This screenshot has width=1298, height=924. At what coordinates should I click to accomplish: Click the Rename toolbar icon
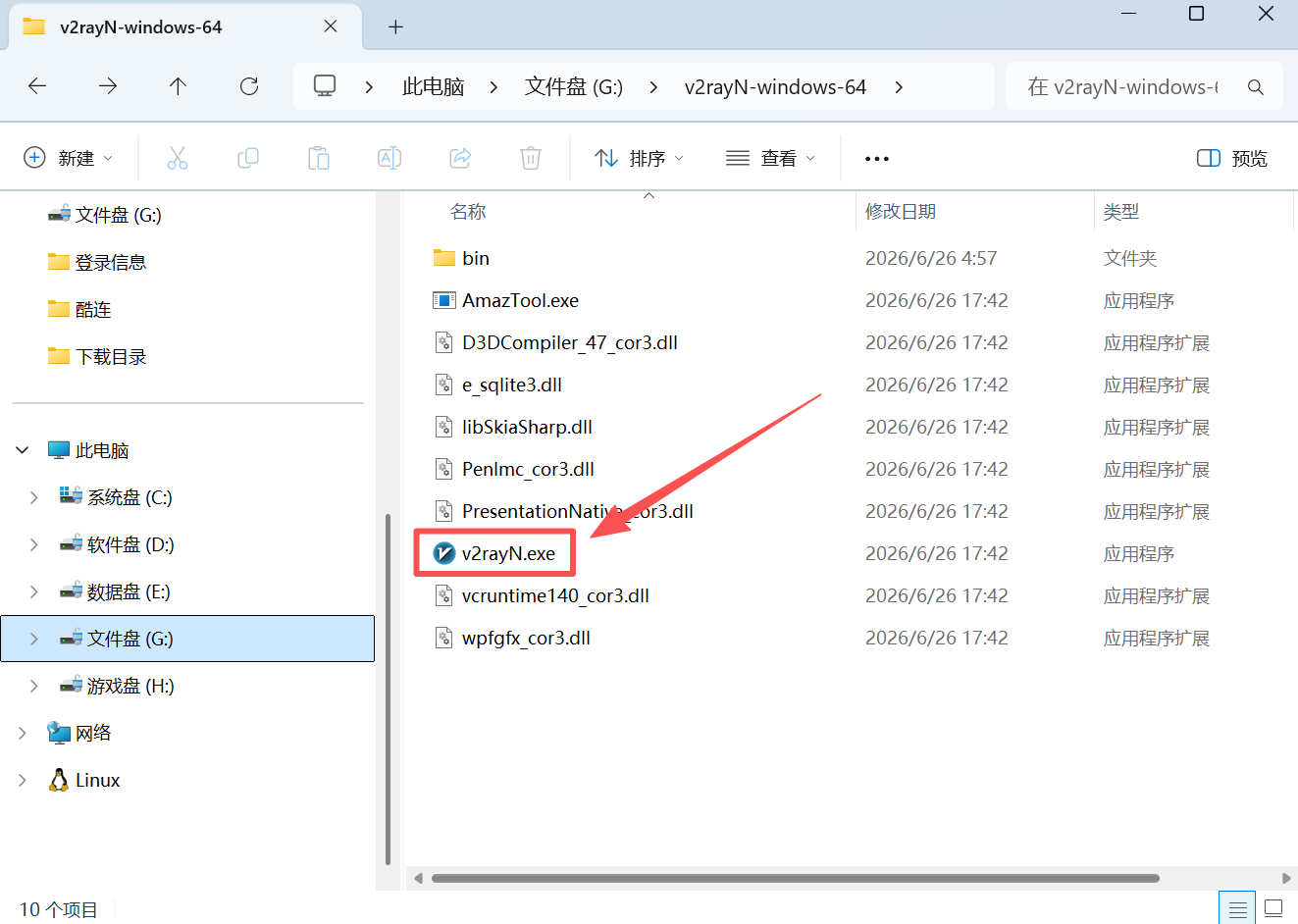pyautogui.click(x=389, y=158)
